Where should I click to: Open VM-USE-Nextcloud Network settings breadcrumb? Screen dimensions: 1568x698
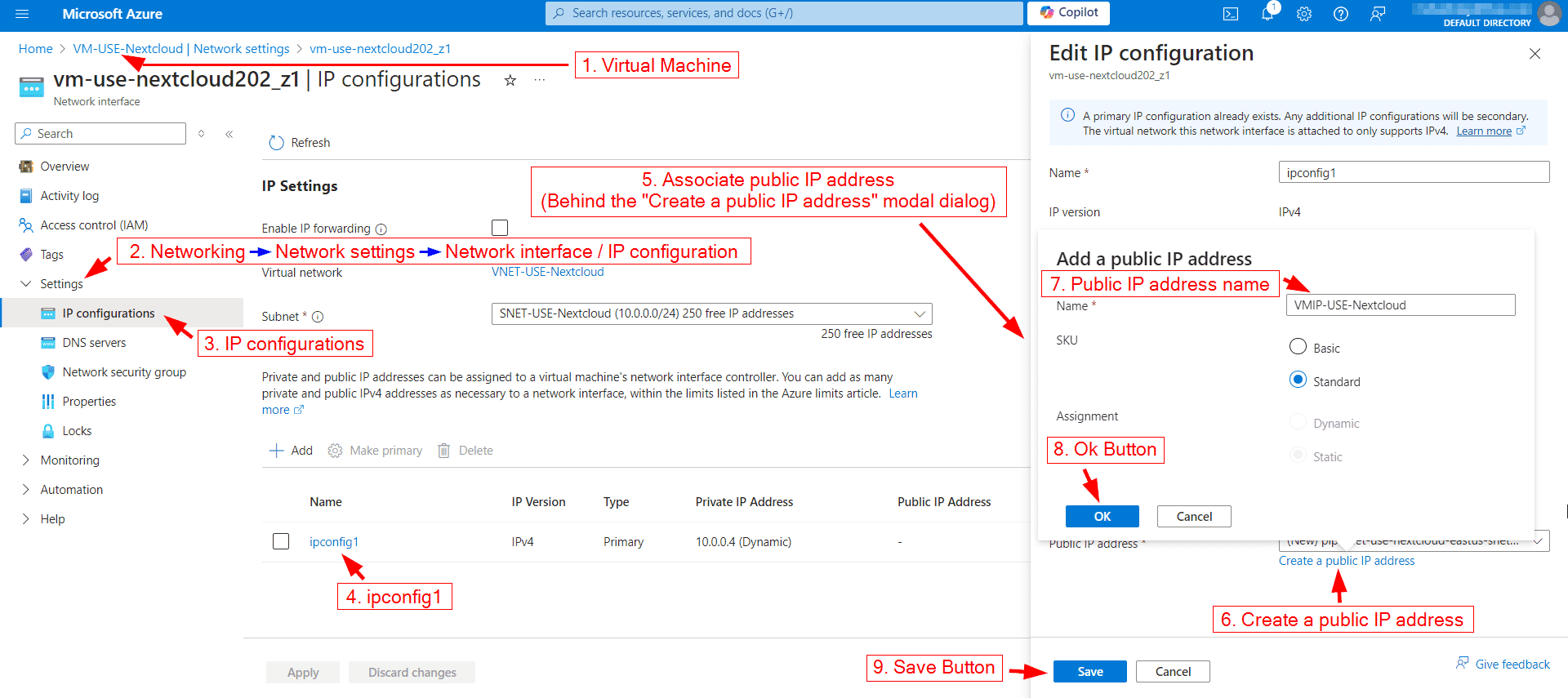click(x=181, y=49)
